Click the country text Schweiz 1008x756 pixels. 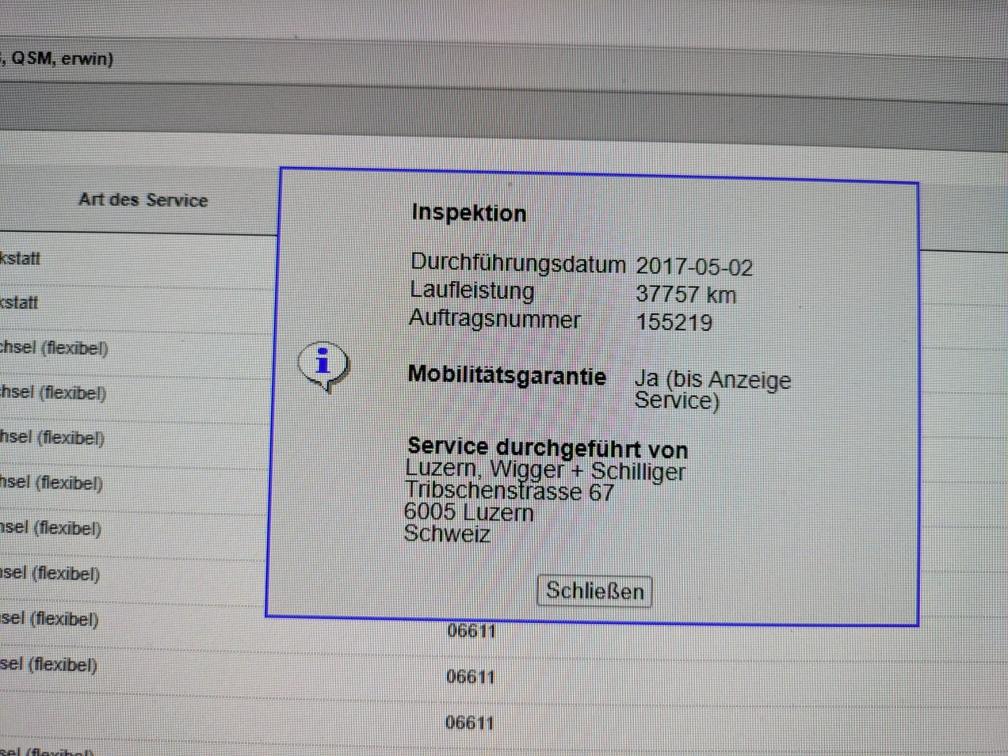tap(447, 534)
